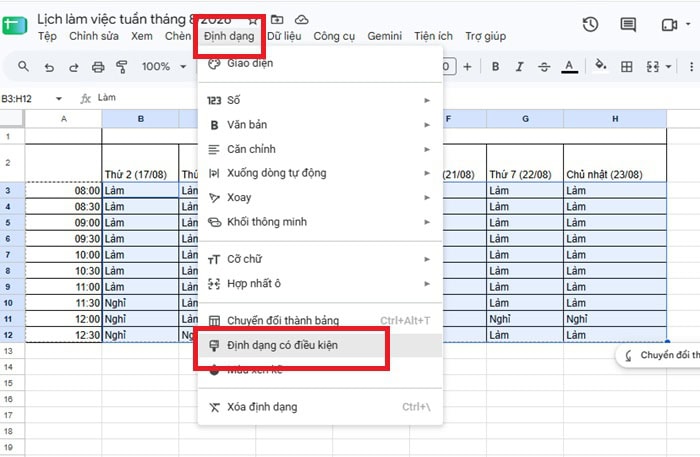The image size is (700, 457).
Task: Open the borders tool
Action: click(627, 66)
